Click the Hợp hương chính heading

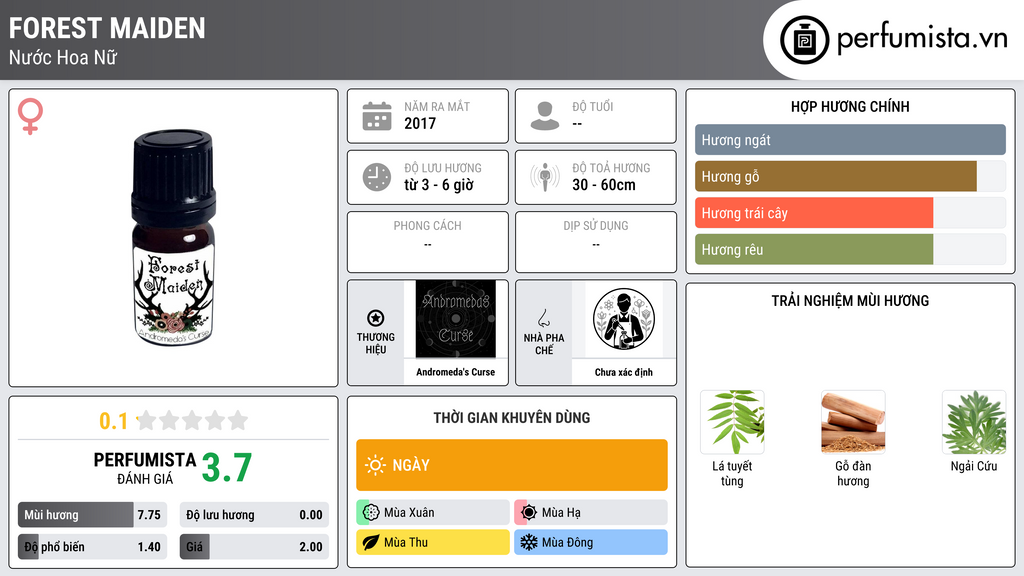tap(850, 106)
